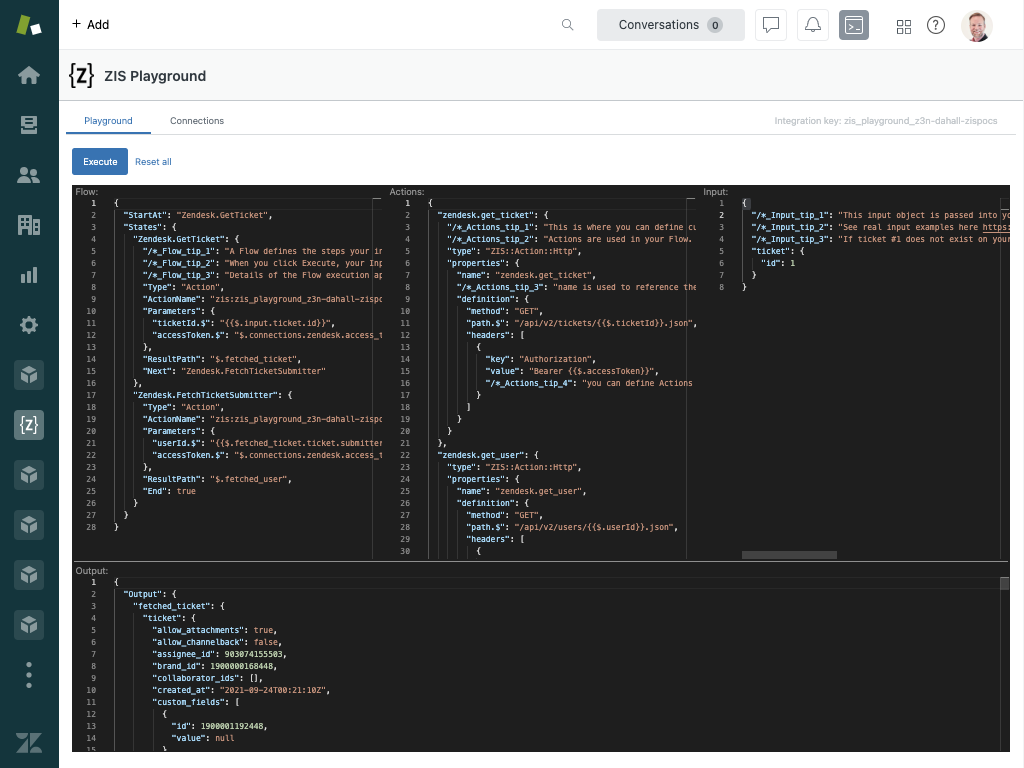Click the Input panel horizontal scrollbar
Screen dimensions: 1024x768
point(788,554)
